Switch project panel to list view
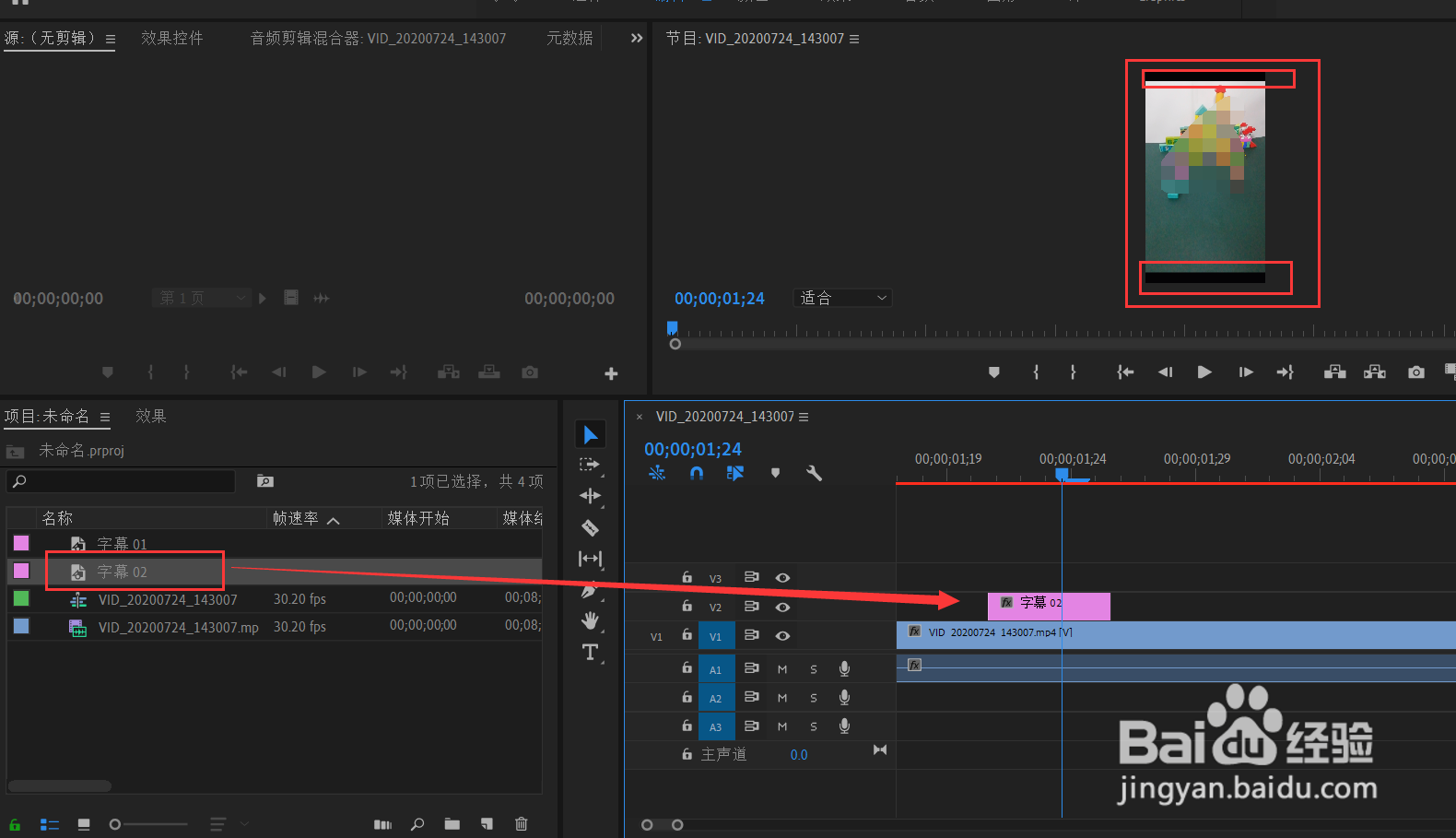Image resolution: width=1456 pixels, height=838 pixels. click(50, 824)
